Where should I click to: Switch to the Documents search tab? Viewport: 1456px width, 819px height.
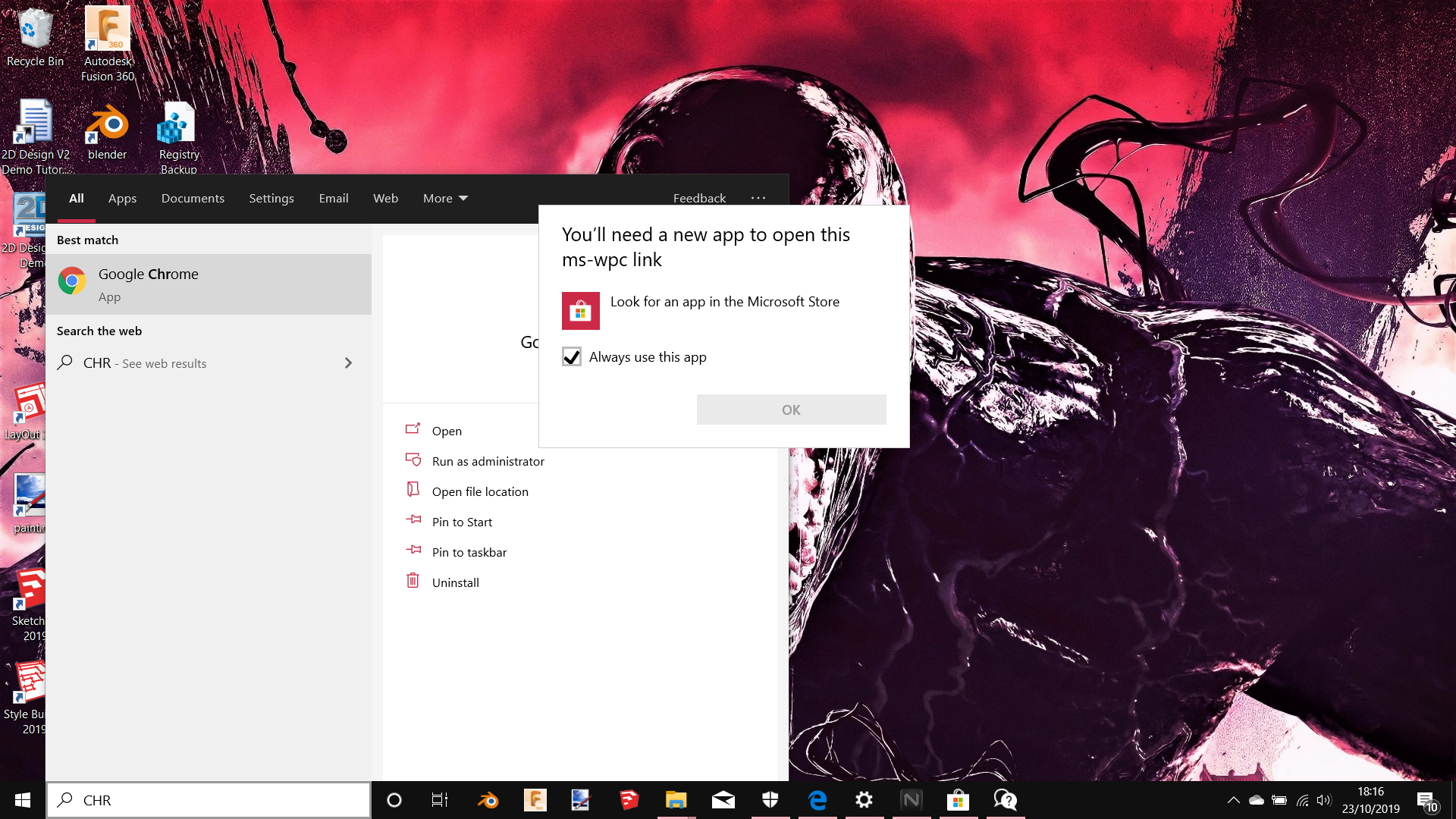coord(193,199)
